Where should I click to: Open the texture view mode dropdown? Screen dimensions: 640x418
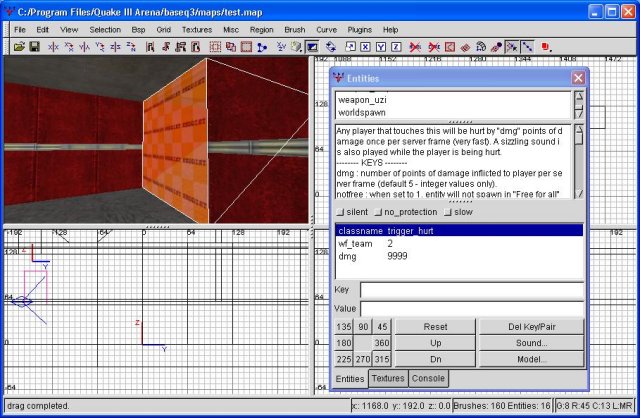click(x=296, y=47)
